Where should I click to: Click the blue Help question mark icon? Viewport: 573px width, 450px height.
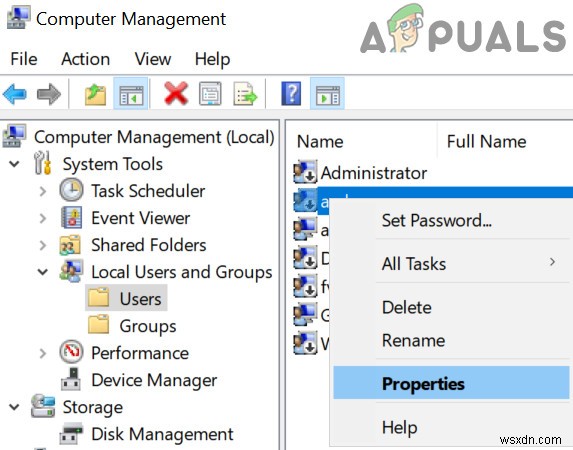(291, 94)
